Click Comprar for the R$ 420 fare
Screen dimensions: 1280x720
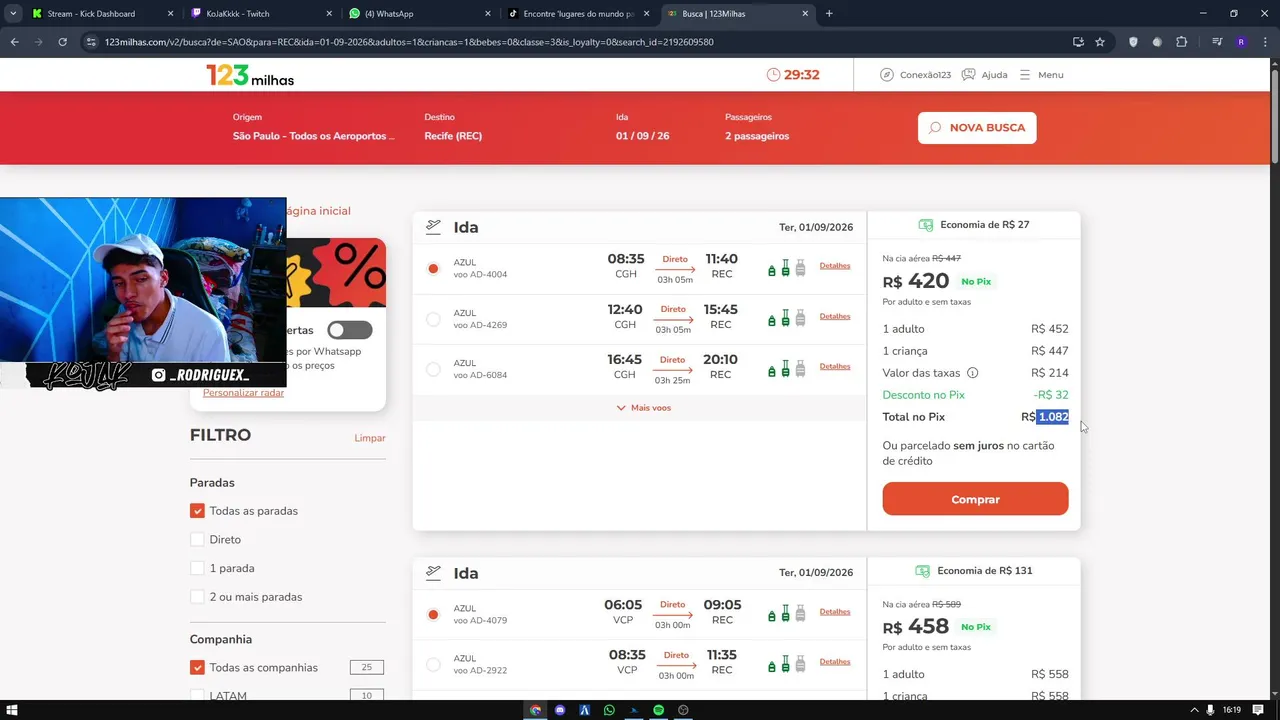point(975,499)
